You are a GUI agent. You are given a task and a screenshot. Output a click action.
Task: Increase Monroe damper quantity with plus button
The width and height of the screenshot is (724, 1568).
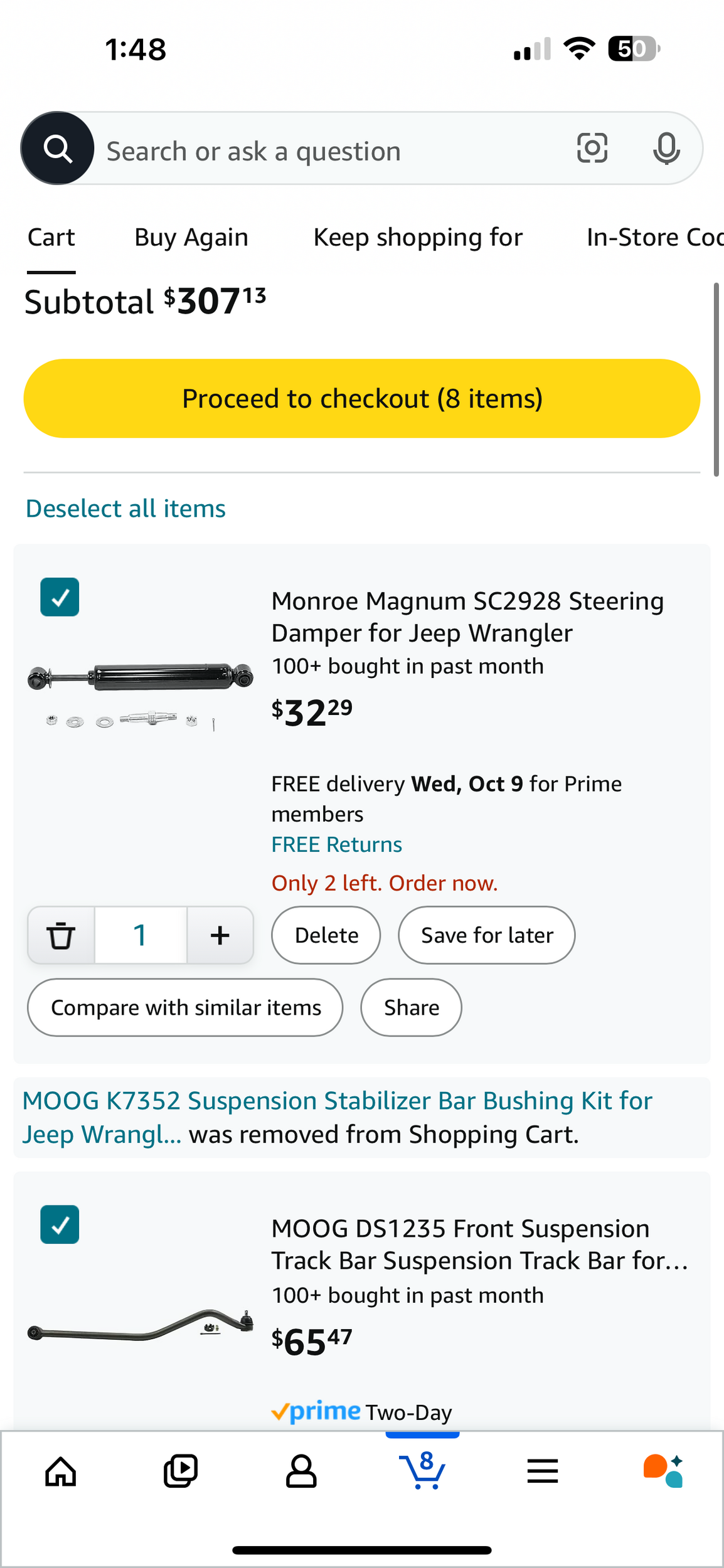(220, 935)
